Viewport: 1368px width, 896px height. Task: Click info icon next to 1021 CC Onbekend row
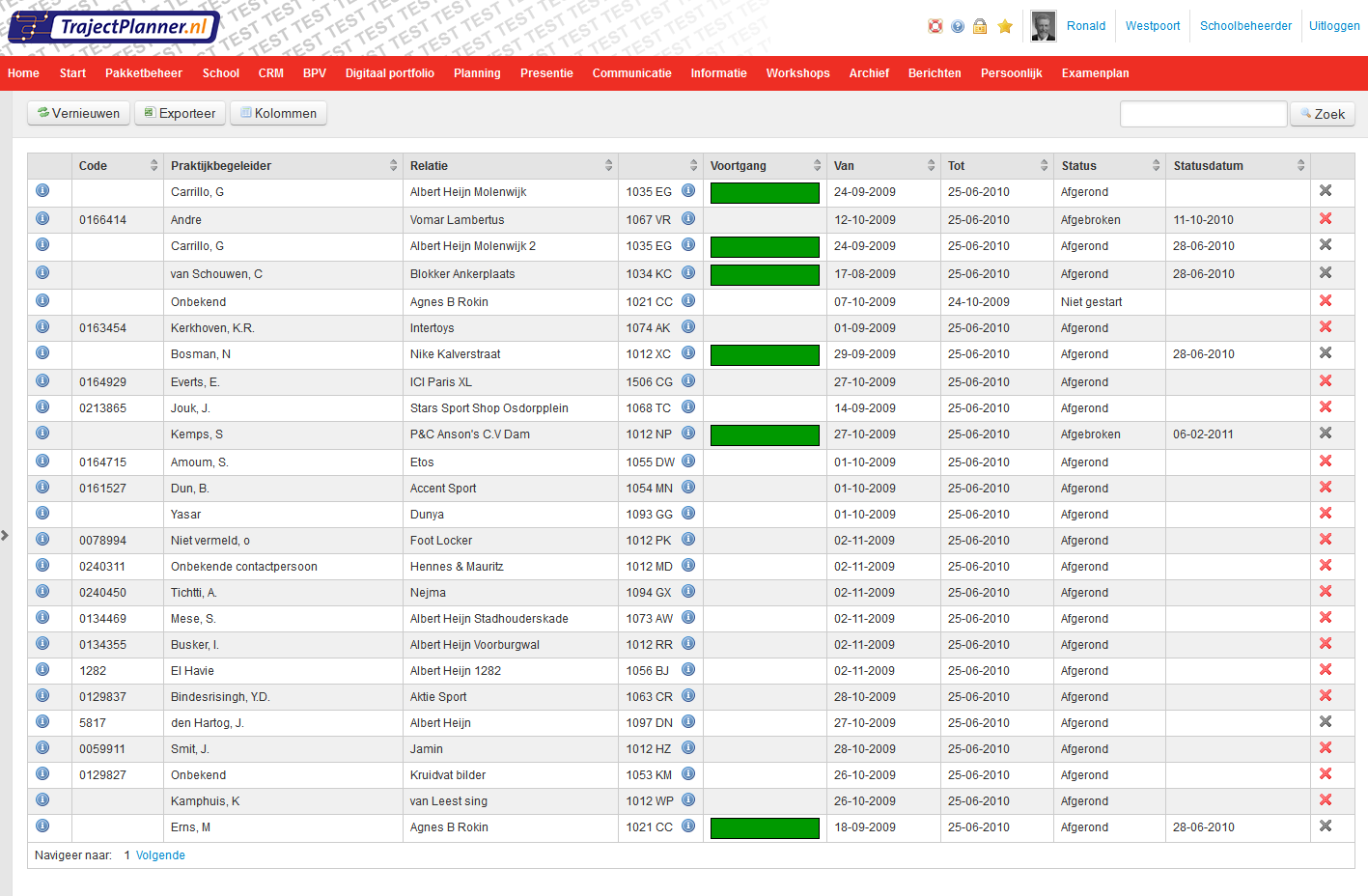click(688, 300)
